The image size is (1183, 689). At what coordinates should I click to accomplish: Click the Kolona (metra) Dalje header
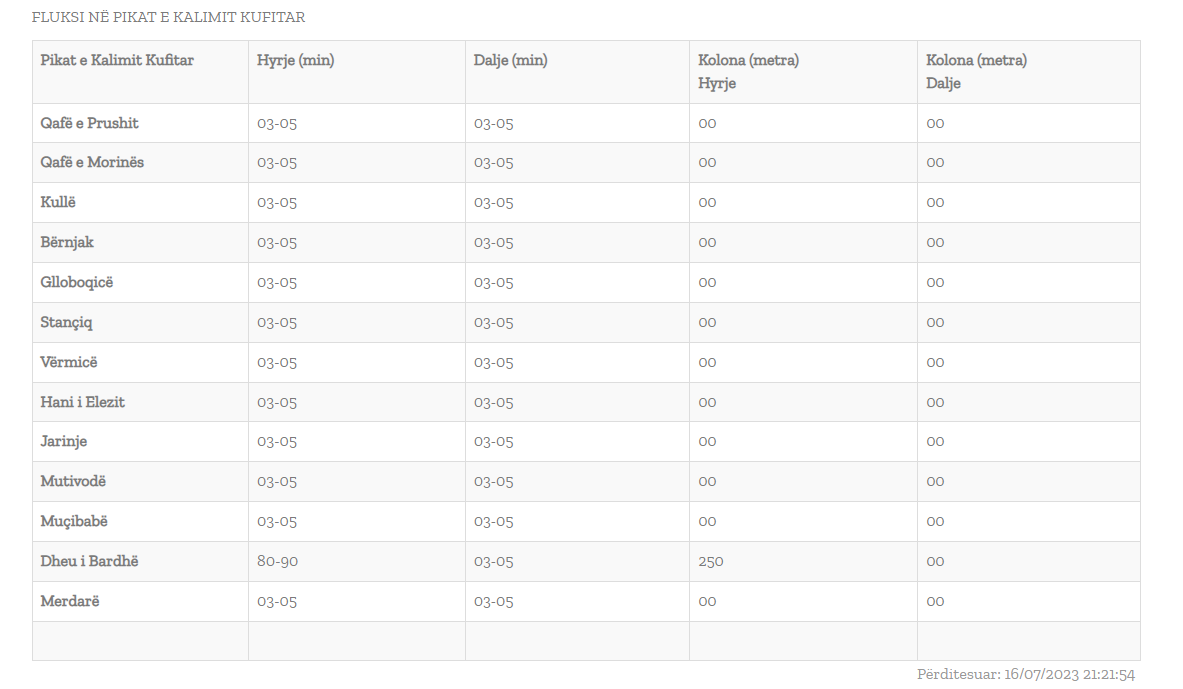pyautogui.click(x=976, y=71)
